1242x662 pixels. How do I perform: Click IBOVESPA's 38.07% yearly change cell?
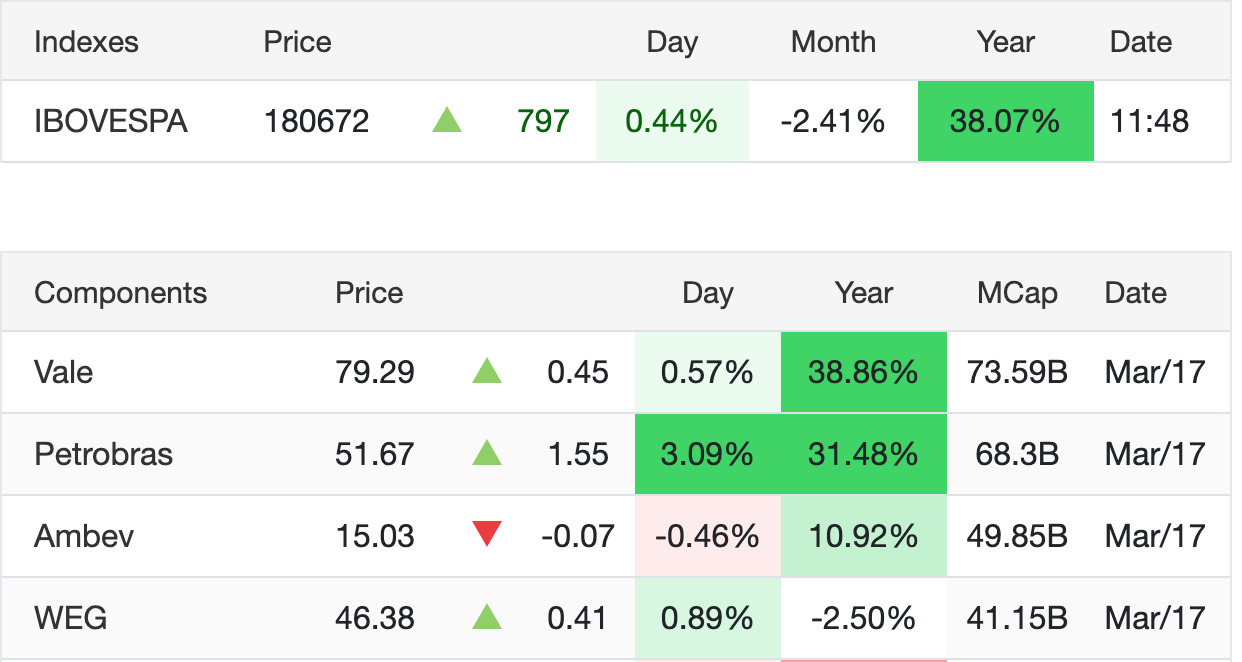[x=1005, y=121]
